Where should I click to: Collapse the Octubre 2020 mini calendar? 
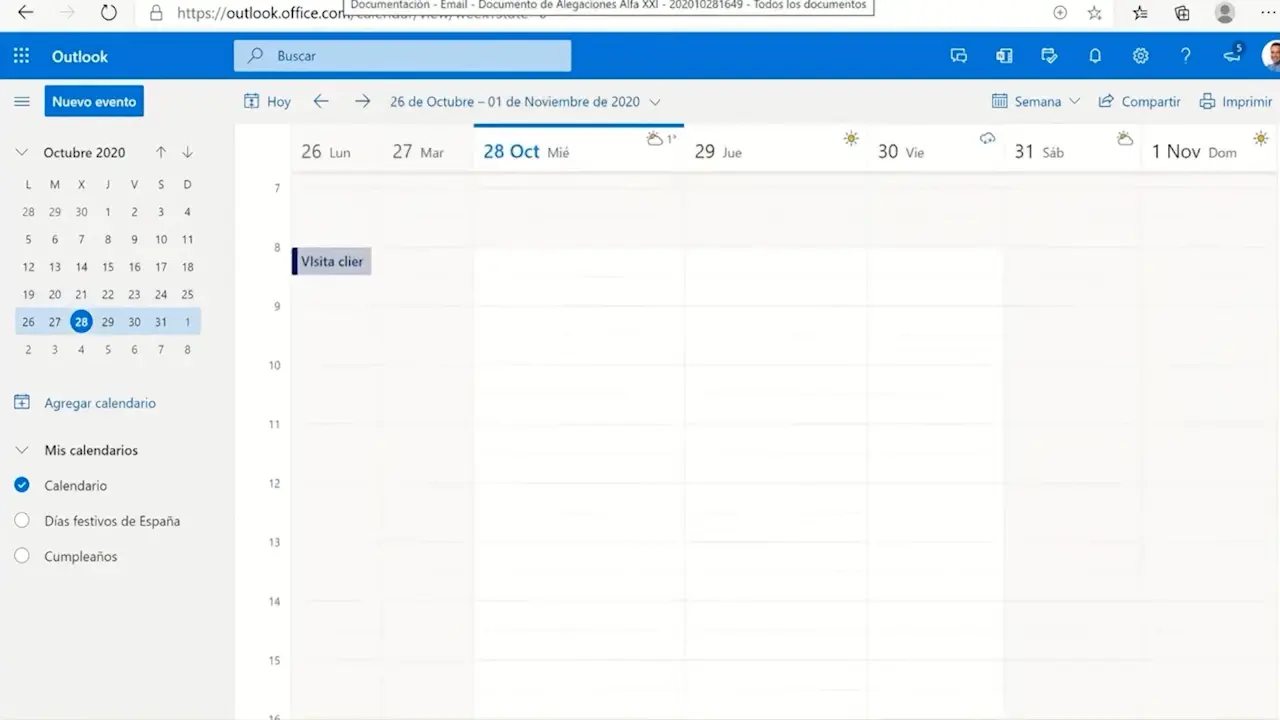22,152
